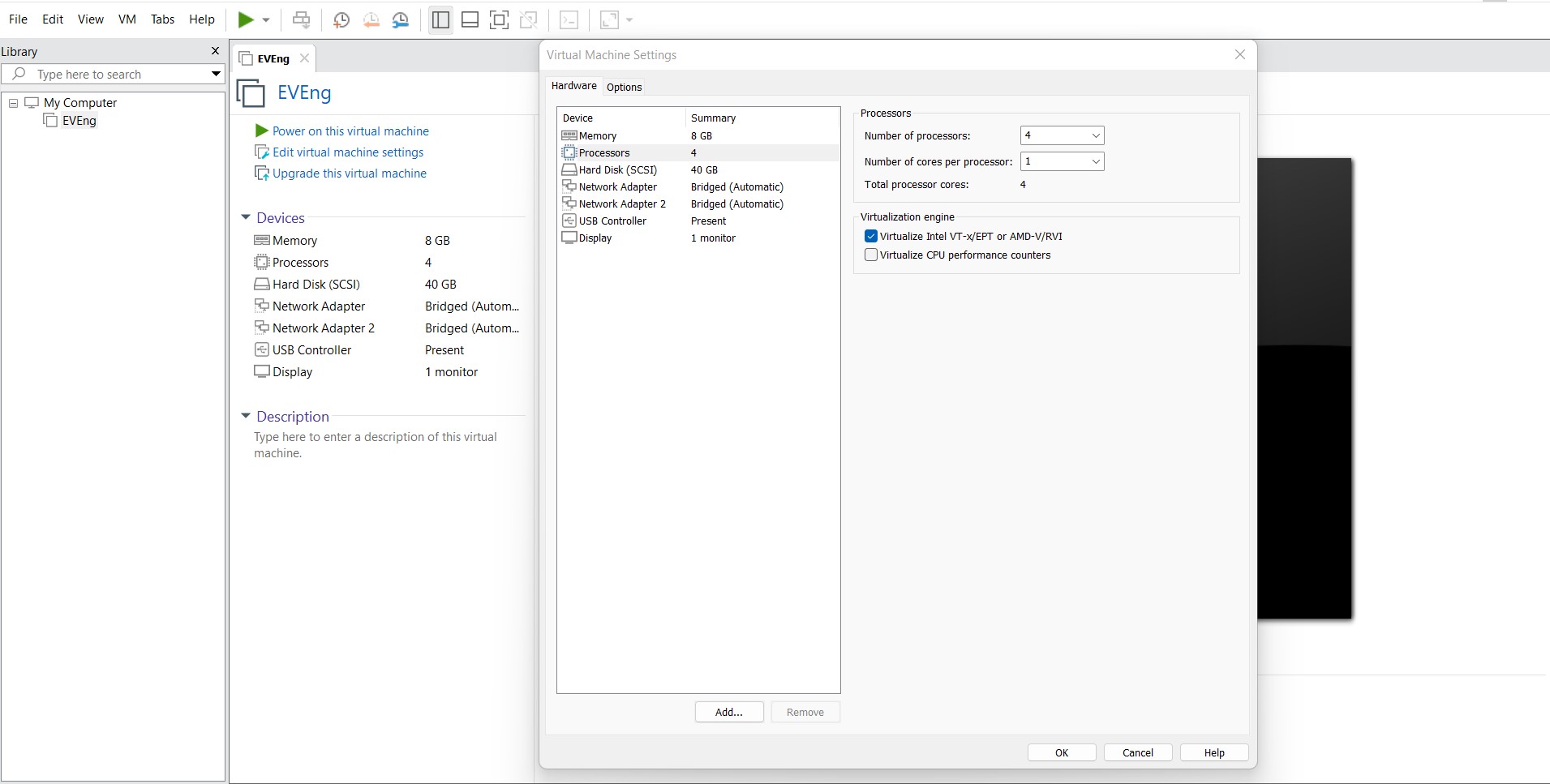
Task: Open the View menu
Action: tap(91, 19)
